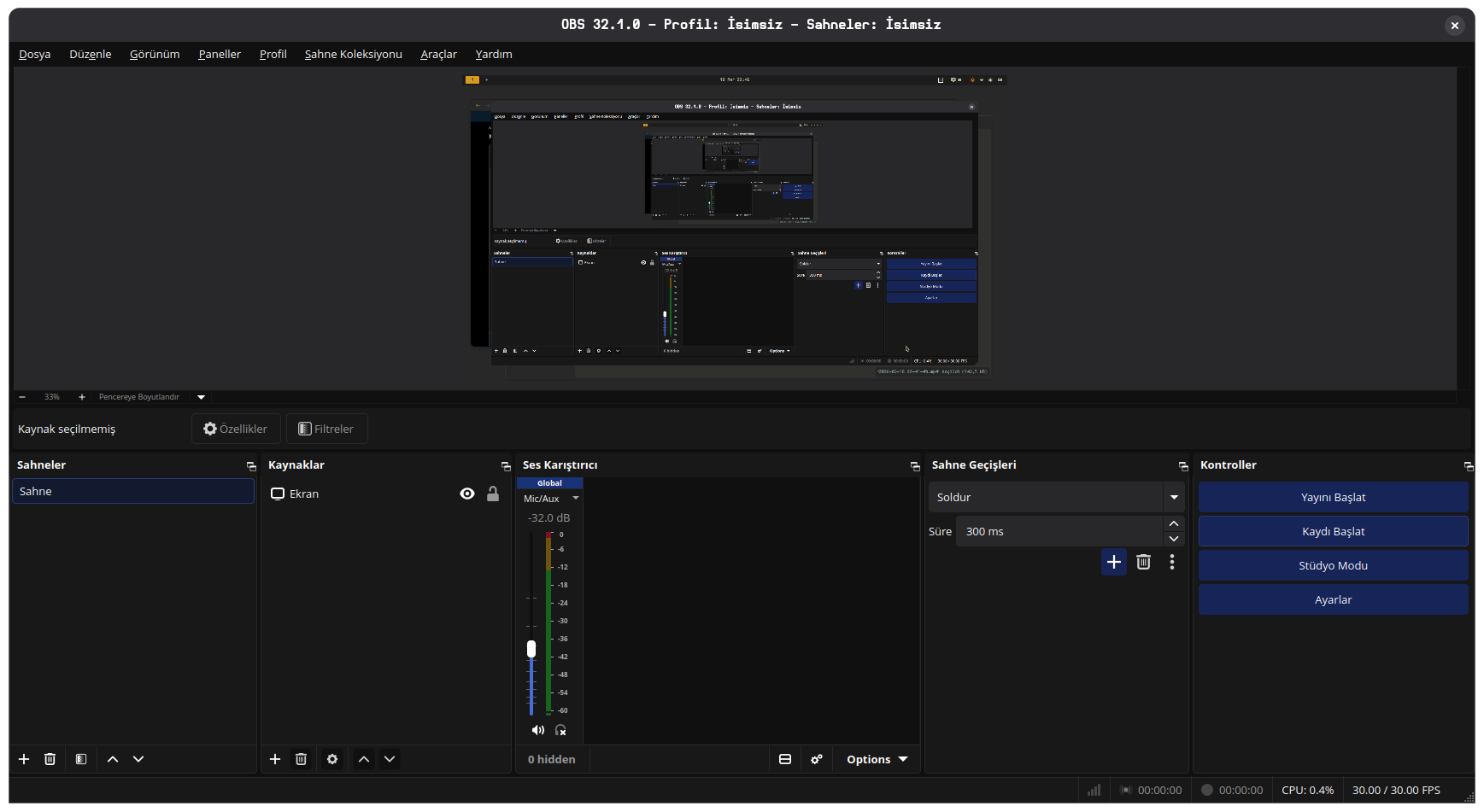Add a new scene with the plus icon
This screenshot has width=1484, height=812.
point(24,759)
